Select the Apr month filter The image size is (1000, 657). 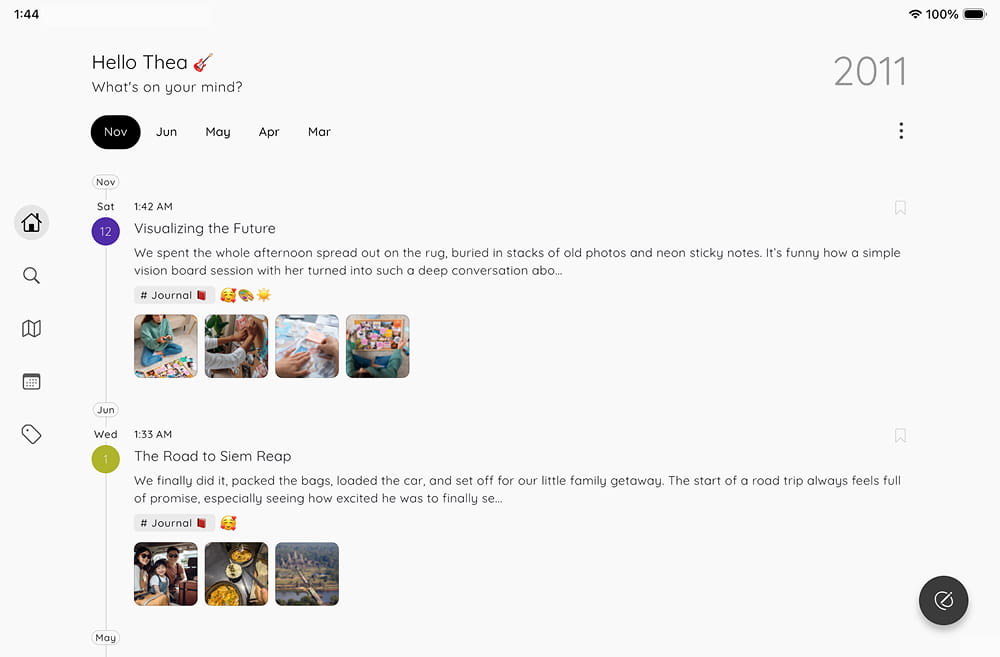click(268, 132)
